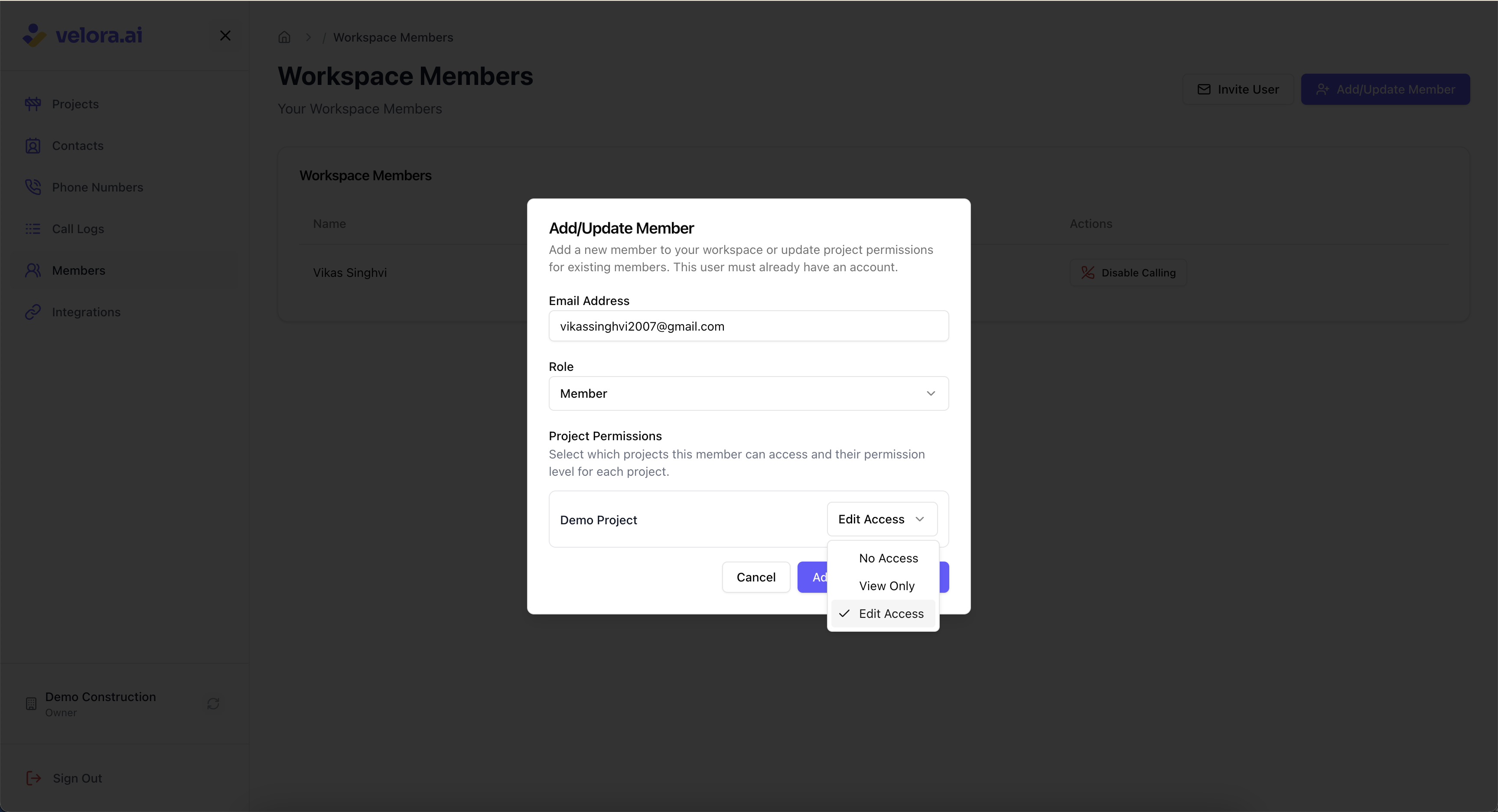This screenshot has height=812, width=1498.
Task: Click the home breadcrumb icon
Action: pyautogui.click(x=284, y=37)
